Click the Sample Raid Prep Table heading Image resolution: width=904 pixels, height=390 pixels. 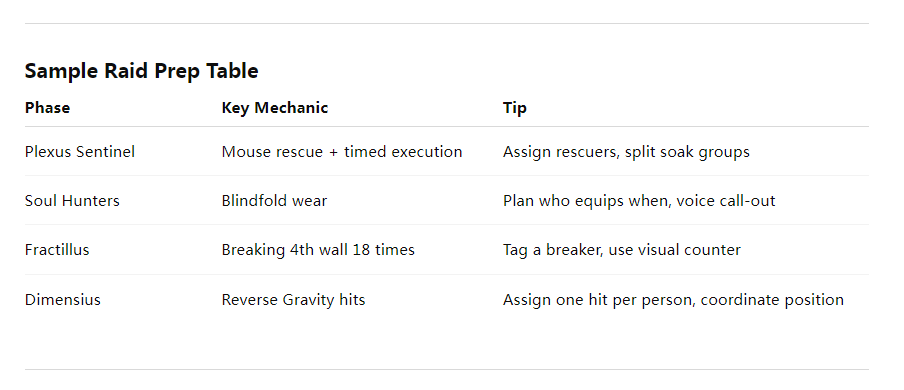point(141,71)
